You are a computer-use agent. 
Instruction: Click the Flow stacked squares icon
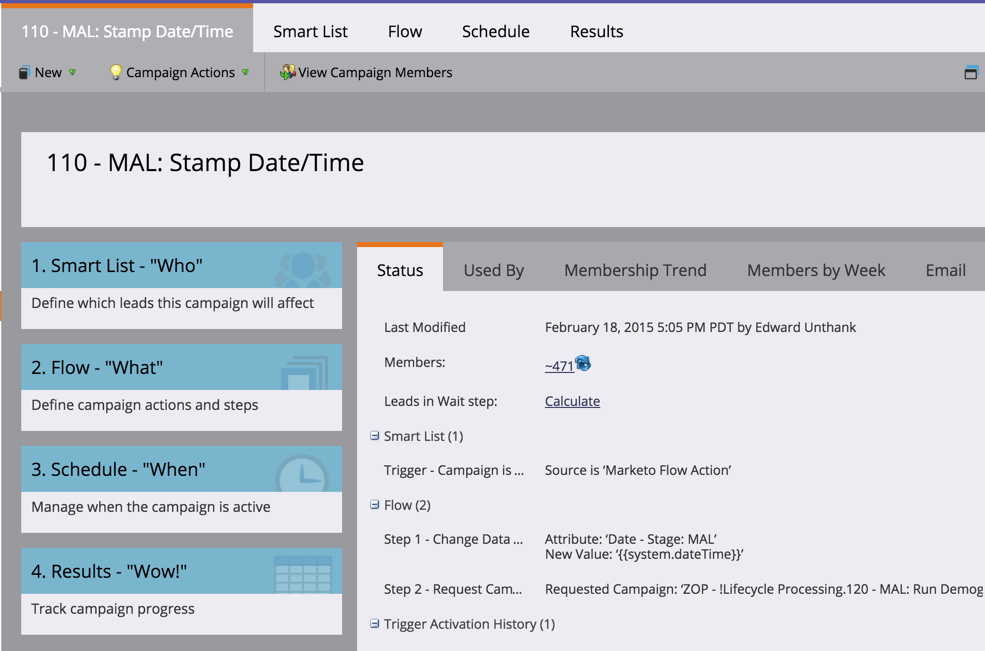(x=305, y=373)
